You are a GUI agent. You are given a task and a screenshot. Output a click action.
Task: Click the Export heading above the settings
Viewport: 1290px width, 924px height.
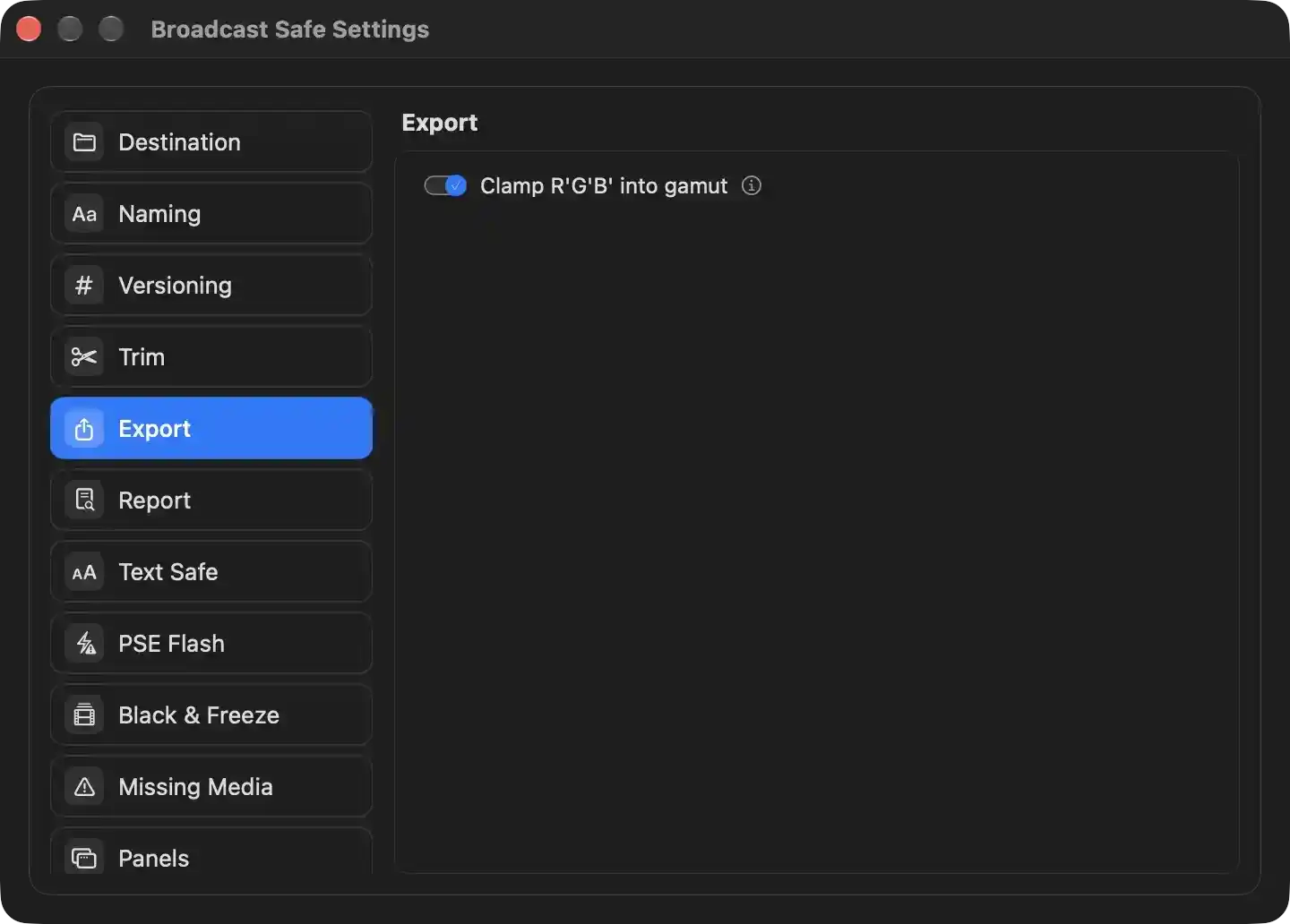440,123
